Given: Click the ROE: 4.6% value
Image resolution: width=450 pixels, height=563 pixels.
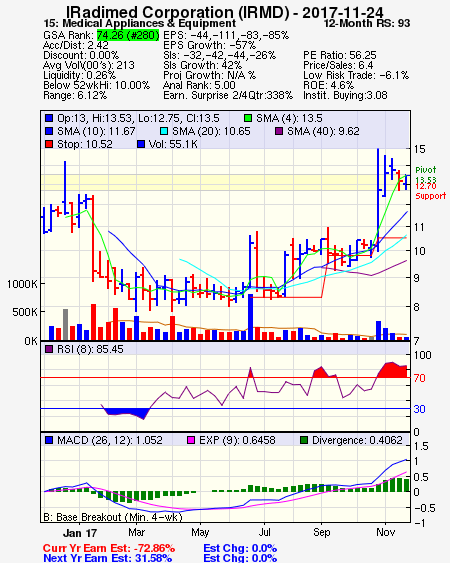Looking at the screenshot, I should coord(328,85).
